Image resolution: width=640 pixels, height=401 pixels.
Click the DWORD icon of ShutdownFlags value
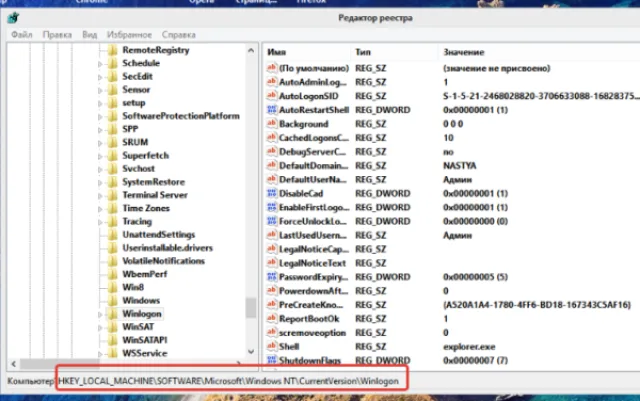point(271,360)
